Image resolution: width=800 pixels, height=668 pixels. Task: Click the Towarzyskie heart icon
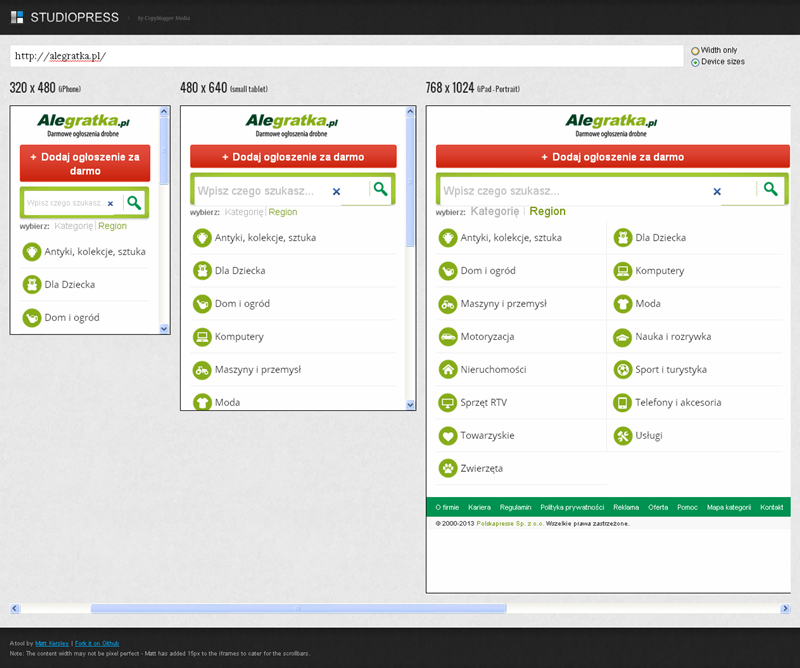pyautogui.click(x=447, y=436)
